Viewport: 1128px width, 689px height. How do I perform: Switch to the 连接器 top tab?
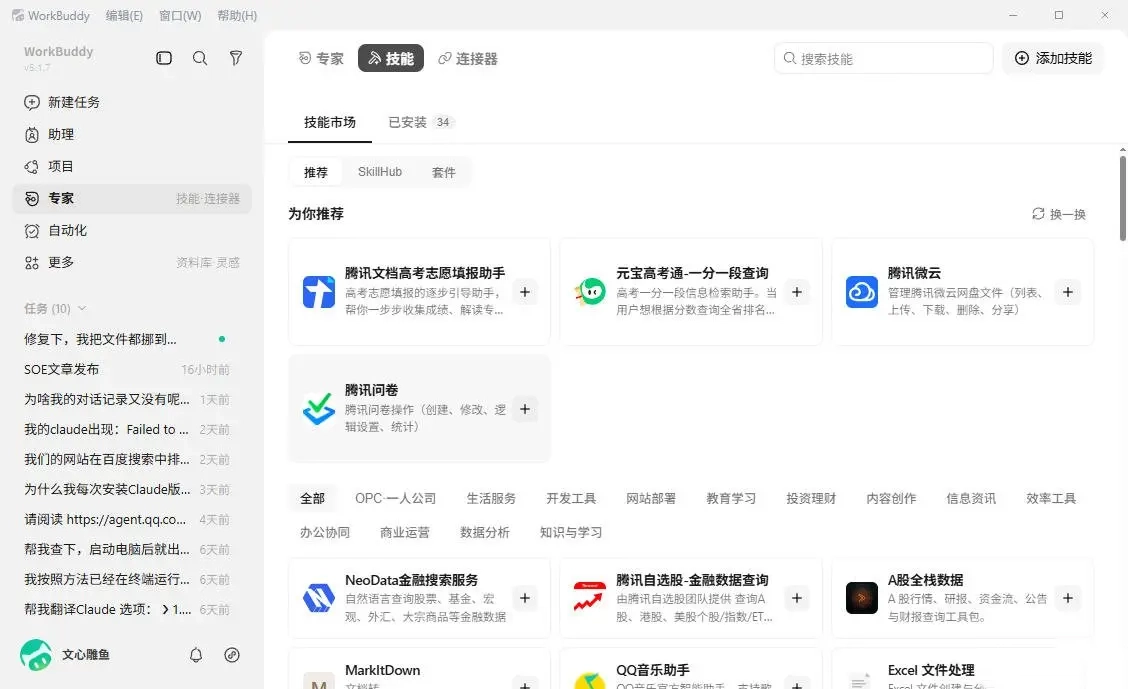tap(468, 58)
